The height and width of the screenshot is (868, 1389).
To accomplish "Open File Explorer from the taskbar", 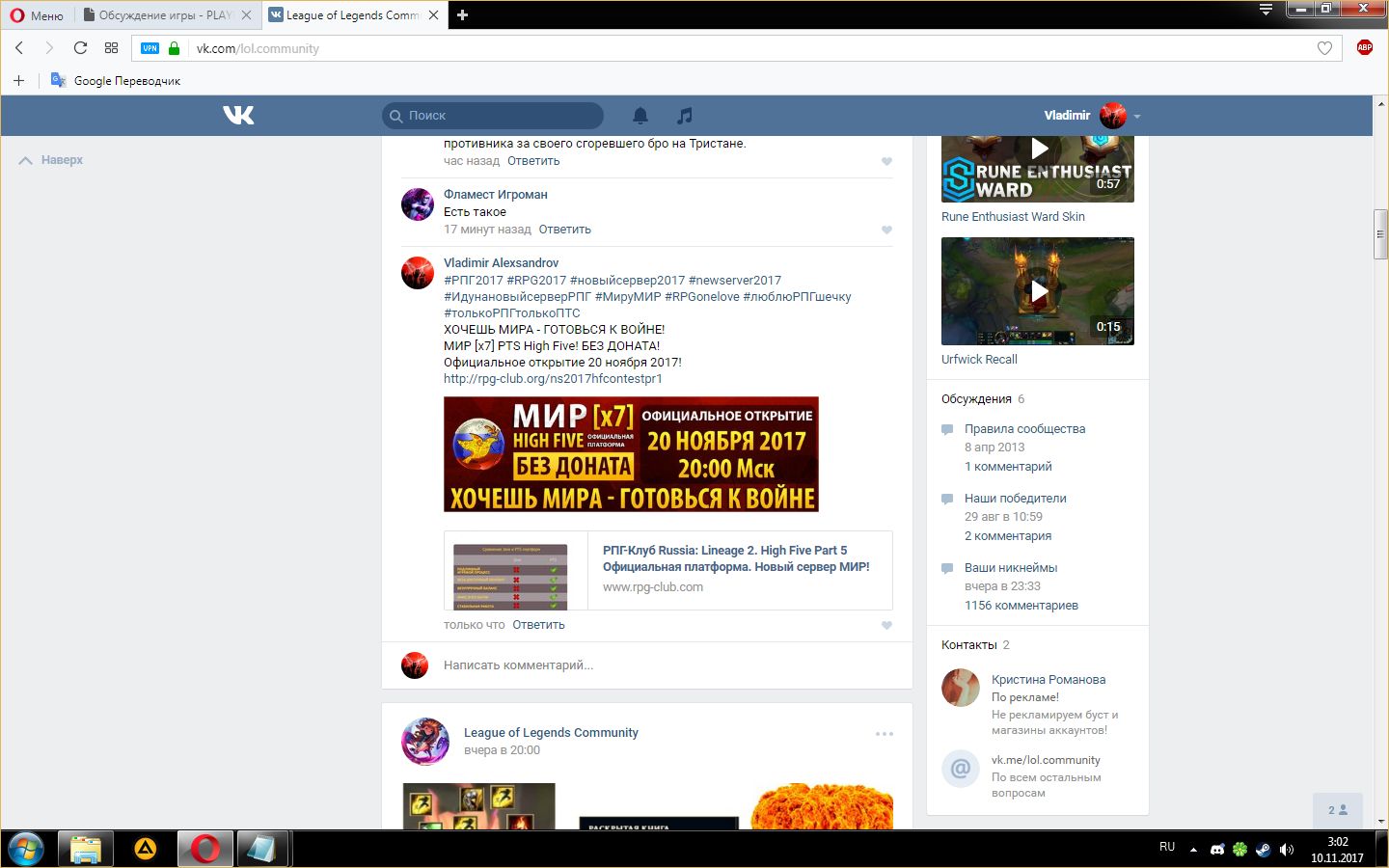I will 85,849.
